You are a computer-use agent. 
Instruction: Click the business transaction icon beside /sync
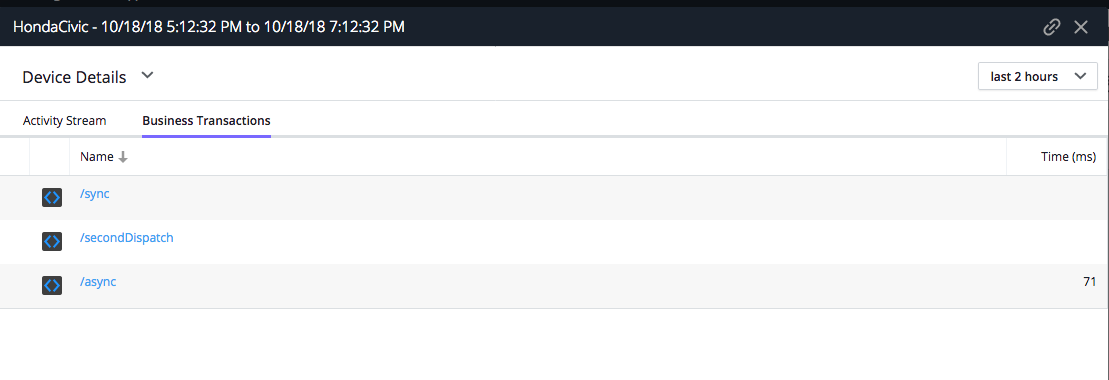[52, 197]
